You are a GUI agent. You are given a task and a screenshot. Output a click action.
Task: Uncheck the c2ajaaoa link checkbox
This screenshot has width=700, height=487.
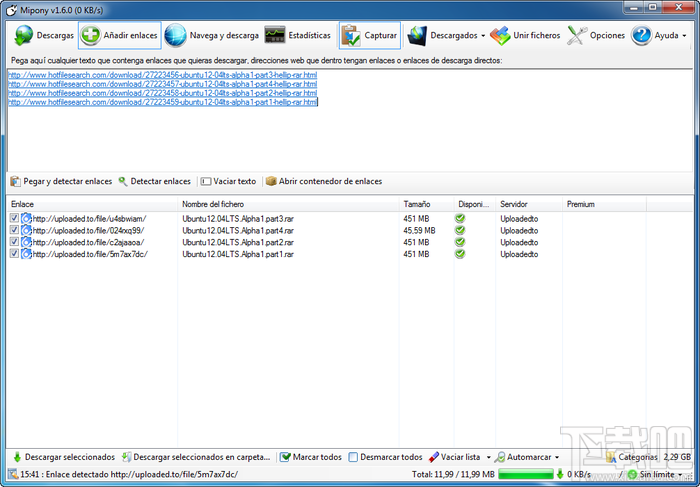pos(14,241)
